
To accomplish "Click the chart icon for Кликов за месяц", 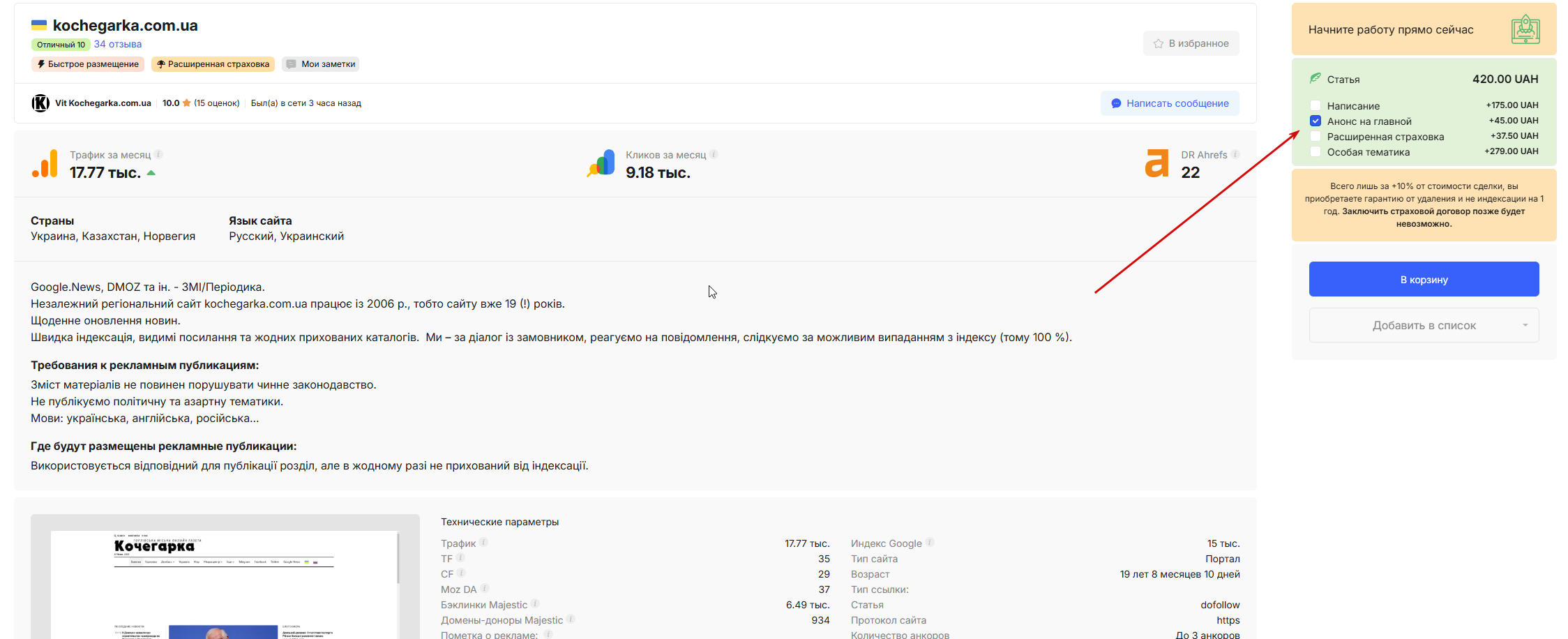I will point(601,164).
